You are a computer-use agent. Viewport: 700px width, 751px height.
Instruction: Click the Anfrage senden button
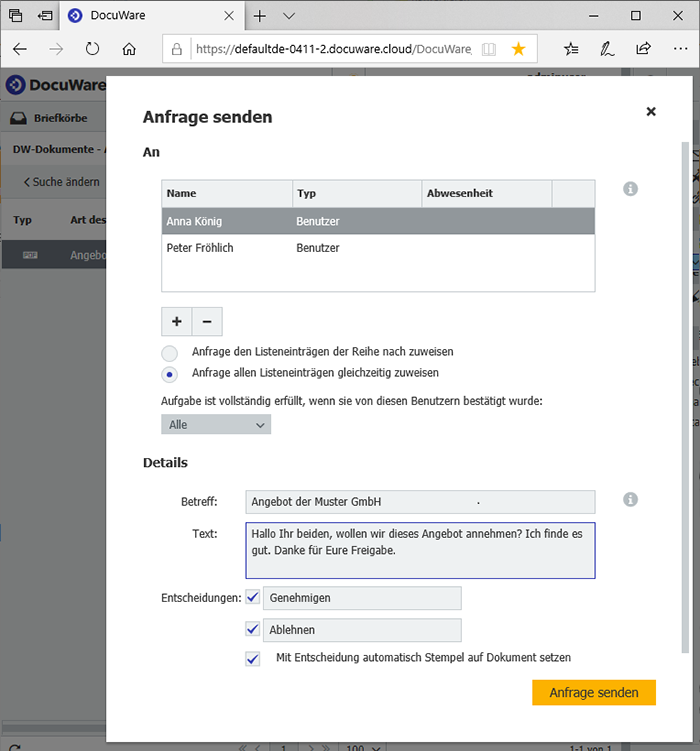[594, 693]
